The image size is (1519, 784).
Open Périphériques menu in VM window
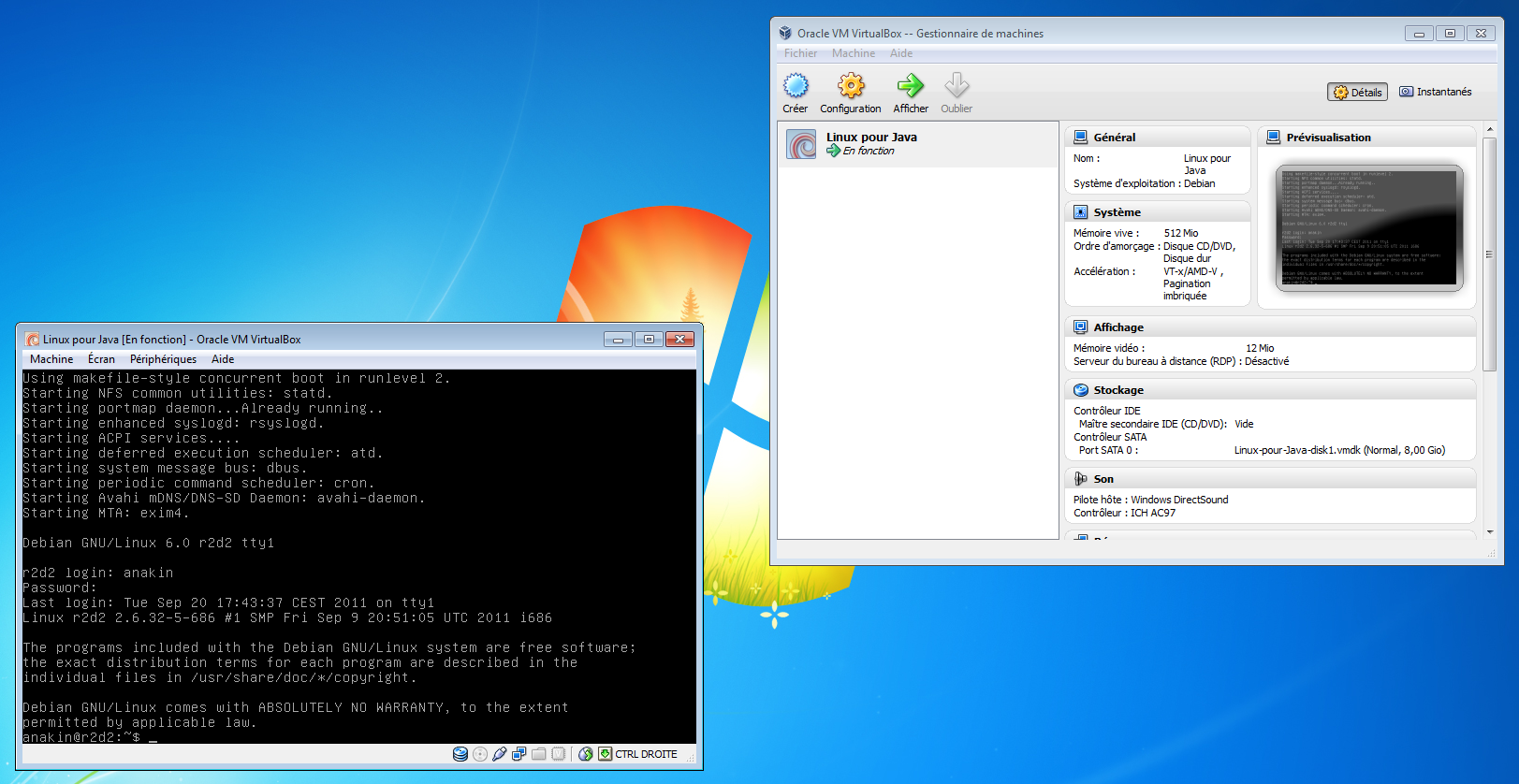click(163, 359)
